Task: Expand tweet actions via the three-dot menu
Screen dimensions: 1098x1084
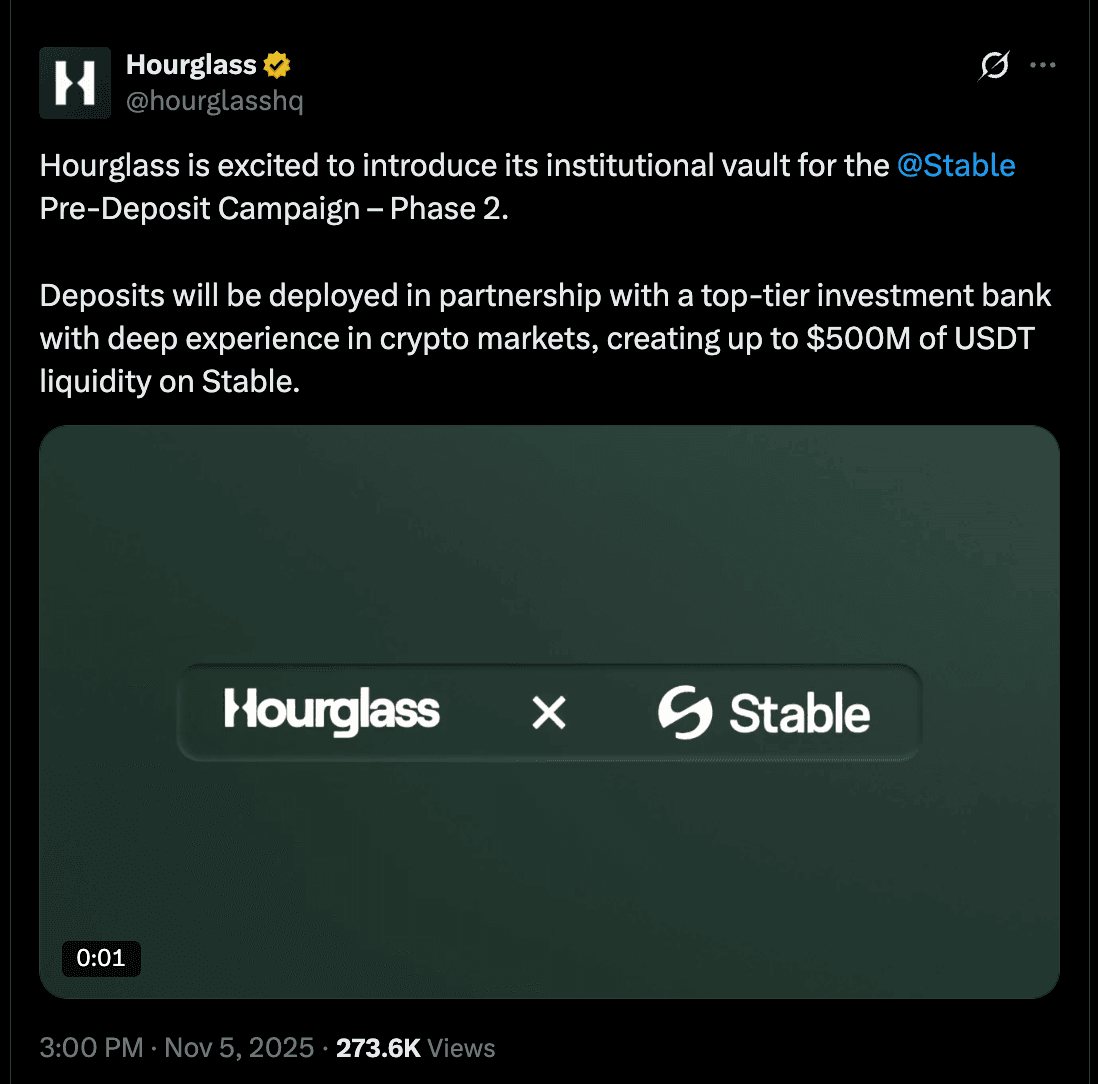Action: (x=1044, y=63)
